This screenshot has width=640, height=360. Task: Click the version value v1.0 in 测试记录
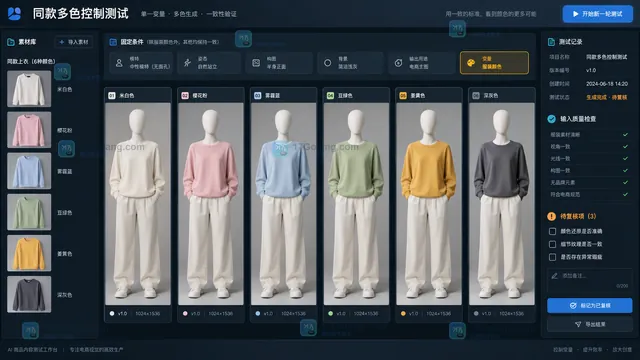click(591, 70)
